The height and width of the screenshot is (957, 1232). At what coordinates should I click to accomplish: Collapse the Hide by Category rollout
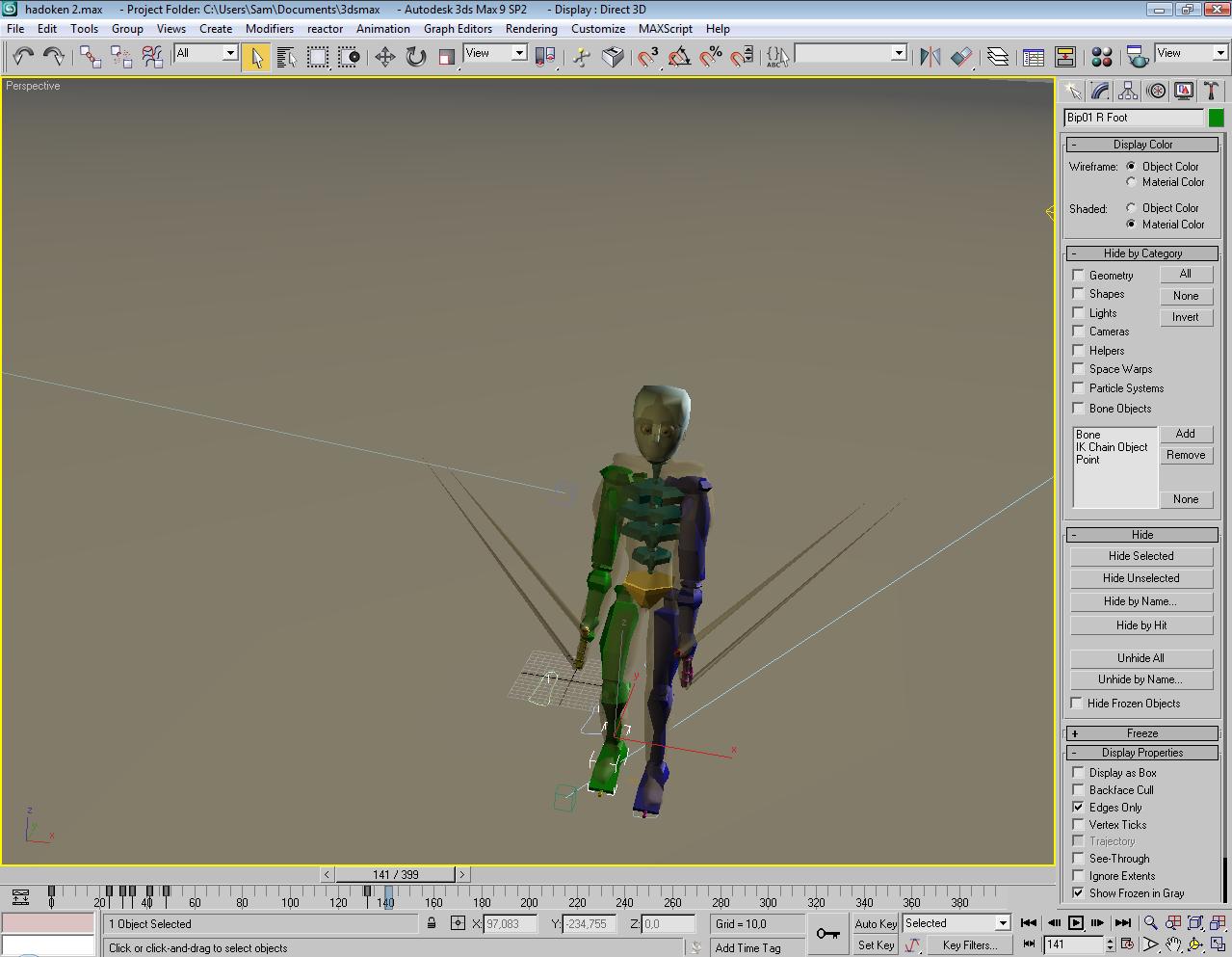click(1142, 253)
